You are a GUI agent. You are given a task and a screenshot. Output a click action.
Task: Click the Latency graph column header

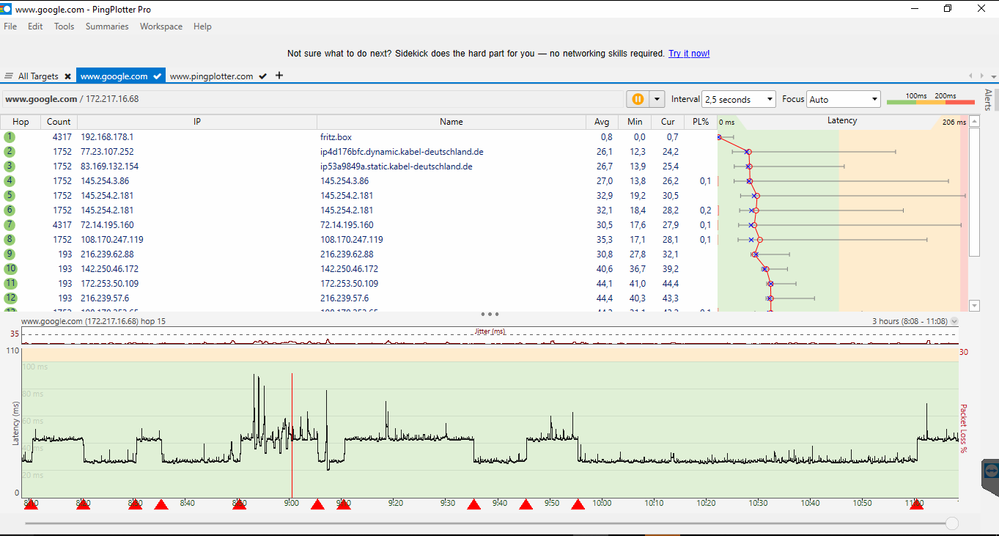(842, 121)
